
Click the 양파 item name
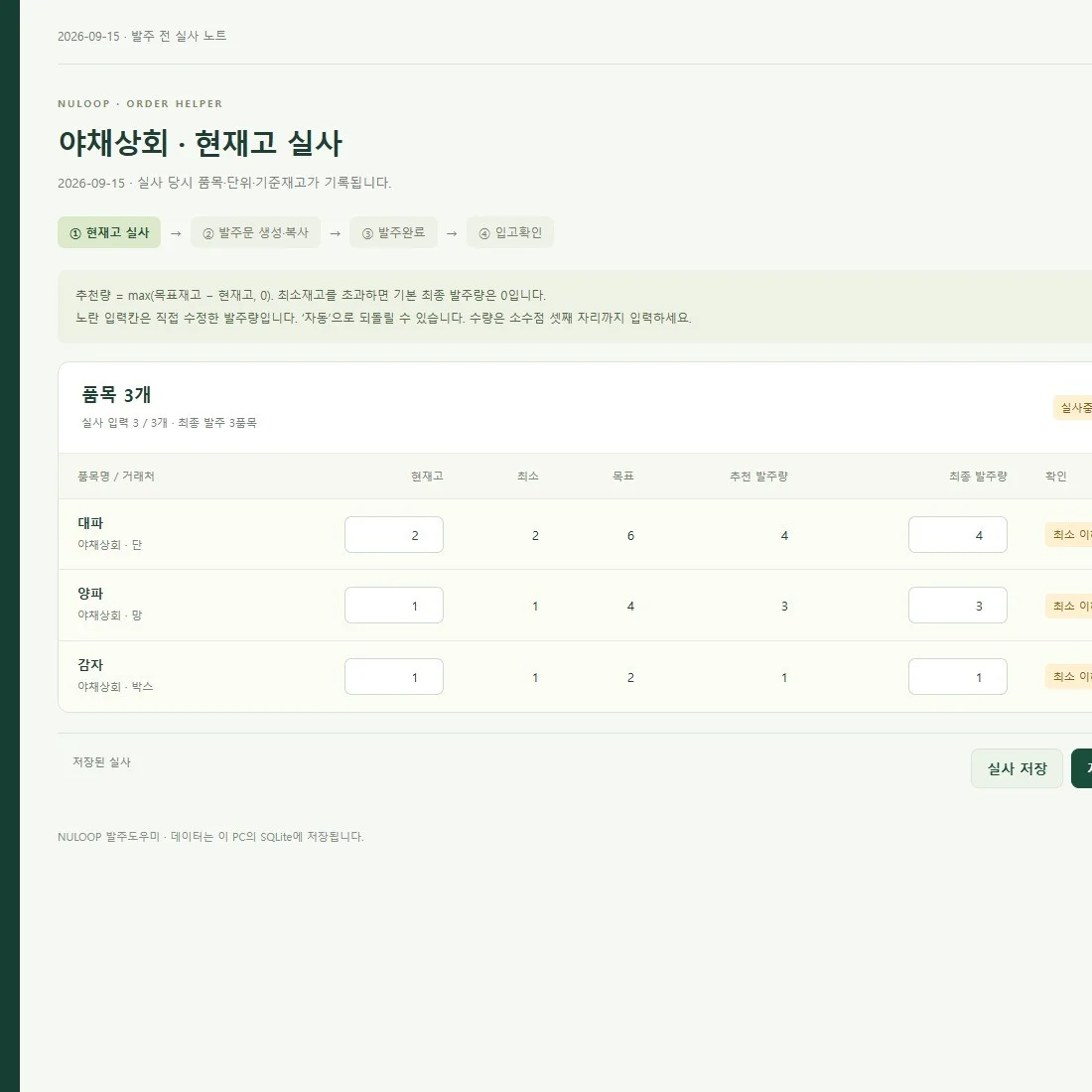click(x=90, y=594)
